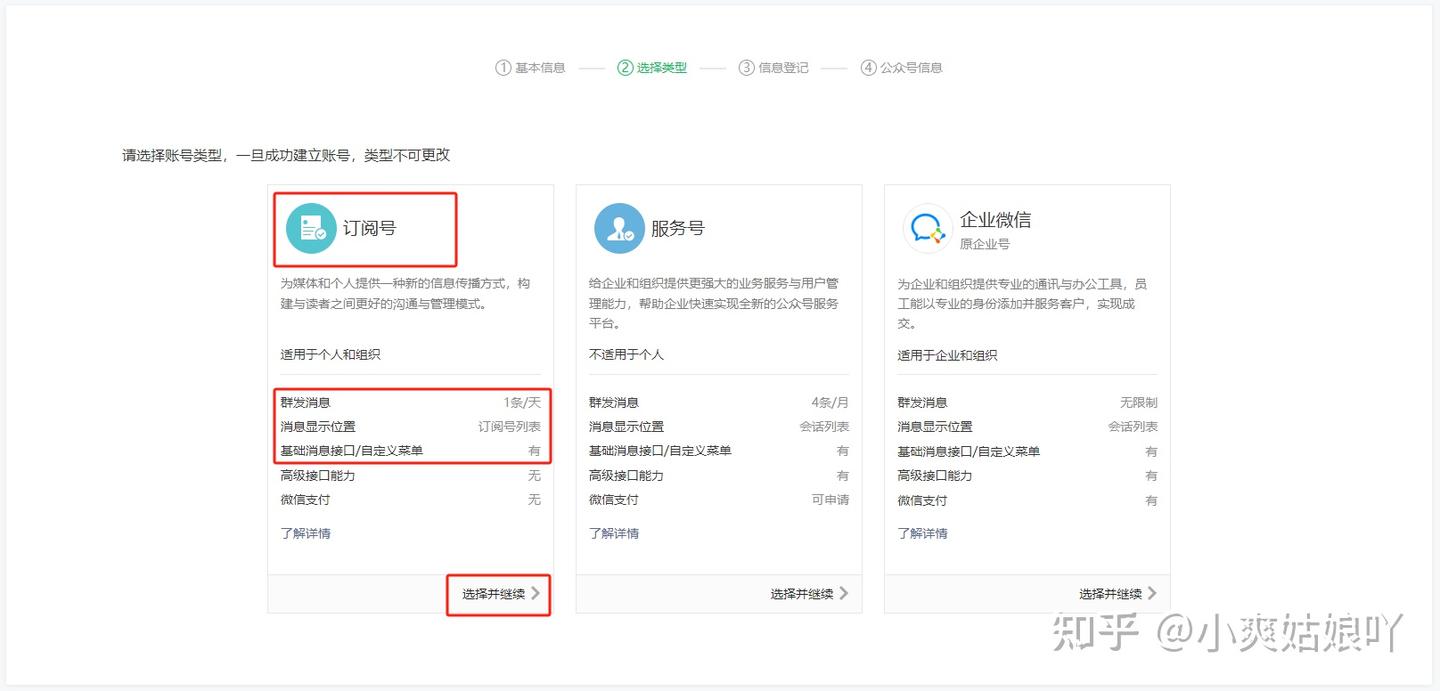This screenshot has height=691, width=1440.
Task: Click step circle 4 公众号信息
Action: pyautogui.click(x=868, y=68)
